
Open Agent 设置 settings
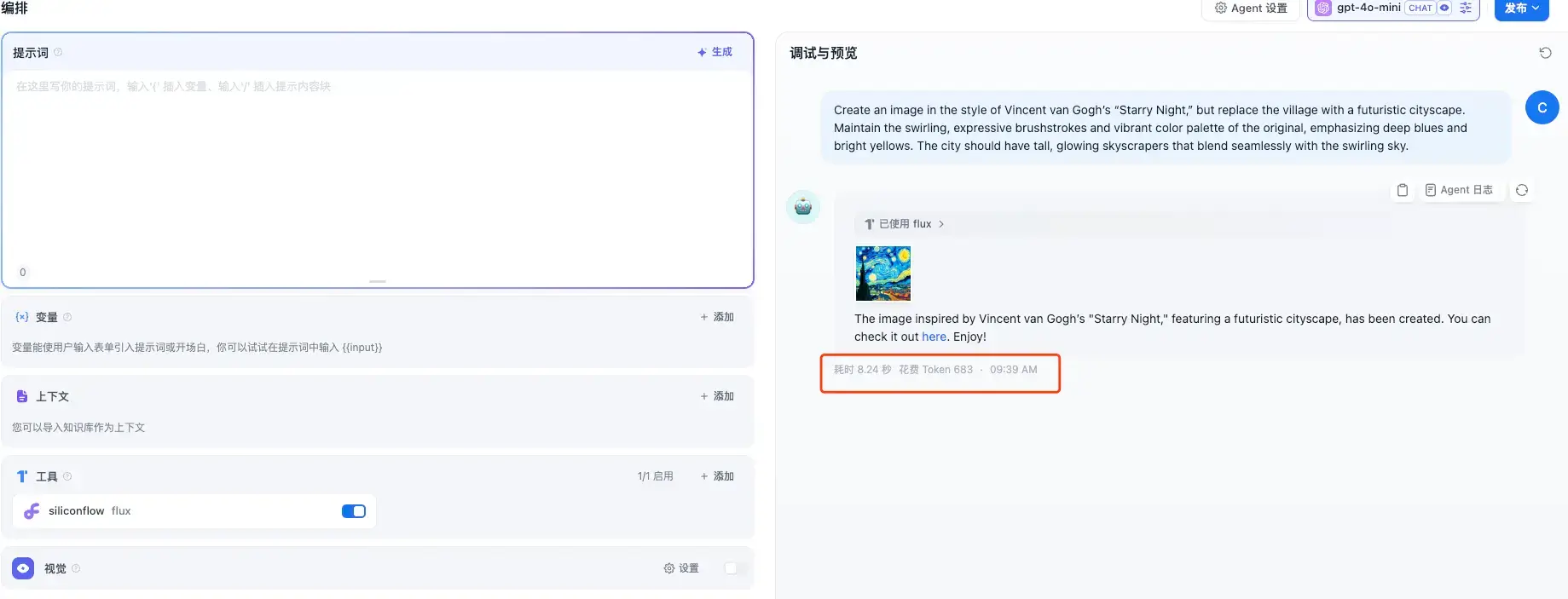click(1250, 9)
